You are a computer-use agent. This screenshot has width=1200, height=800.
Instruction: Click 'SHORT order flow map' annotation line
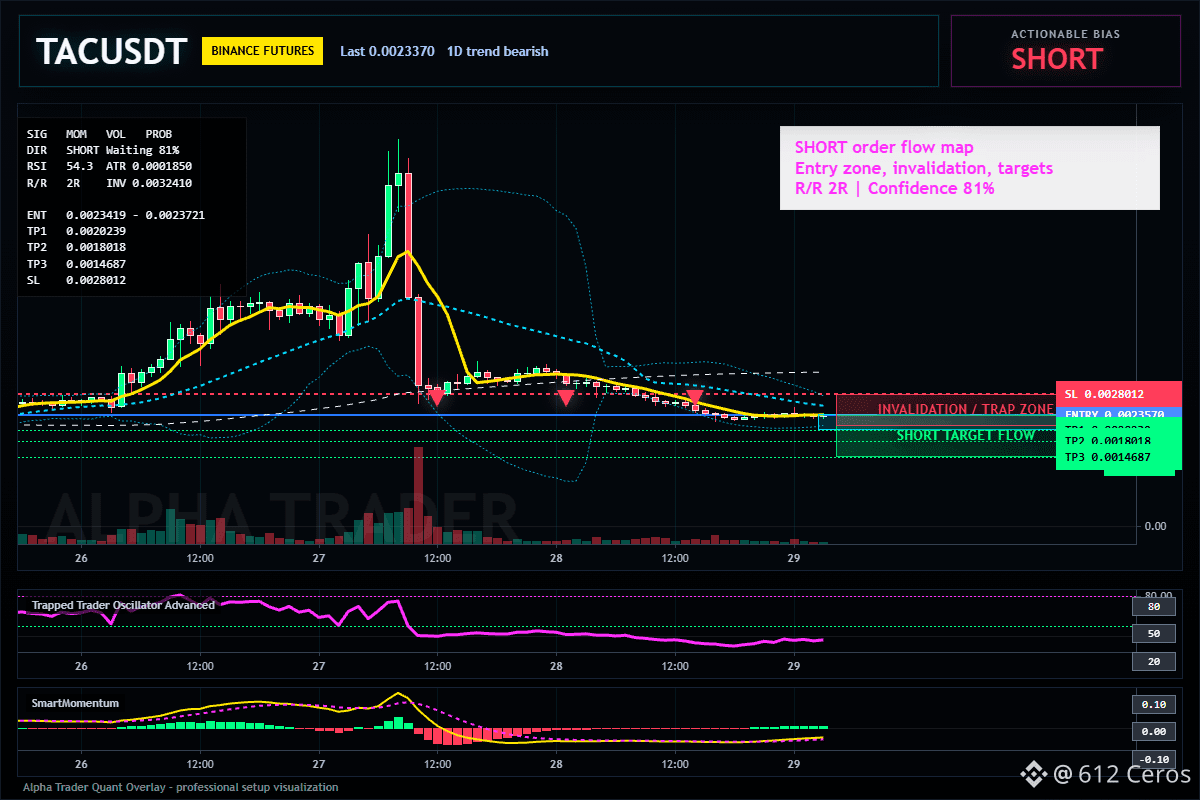coord(884,148)
